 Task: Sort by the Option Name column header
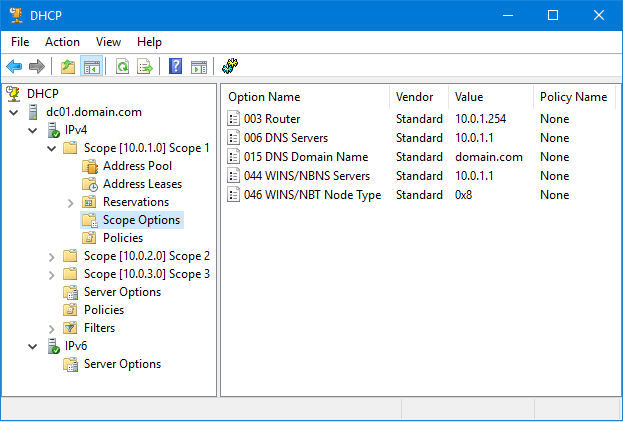pyautogui.click(x=264, y=97)
